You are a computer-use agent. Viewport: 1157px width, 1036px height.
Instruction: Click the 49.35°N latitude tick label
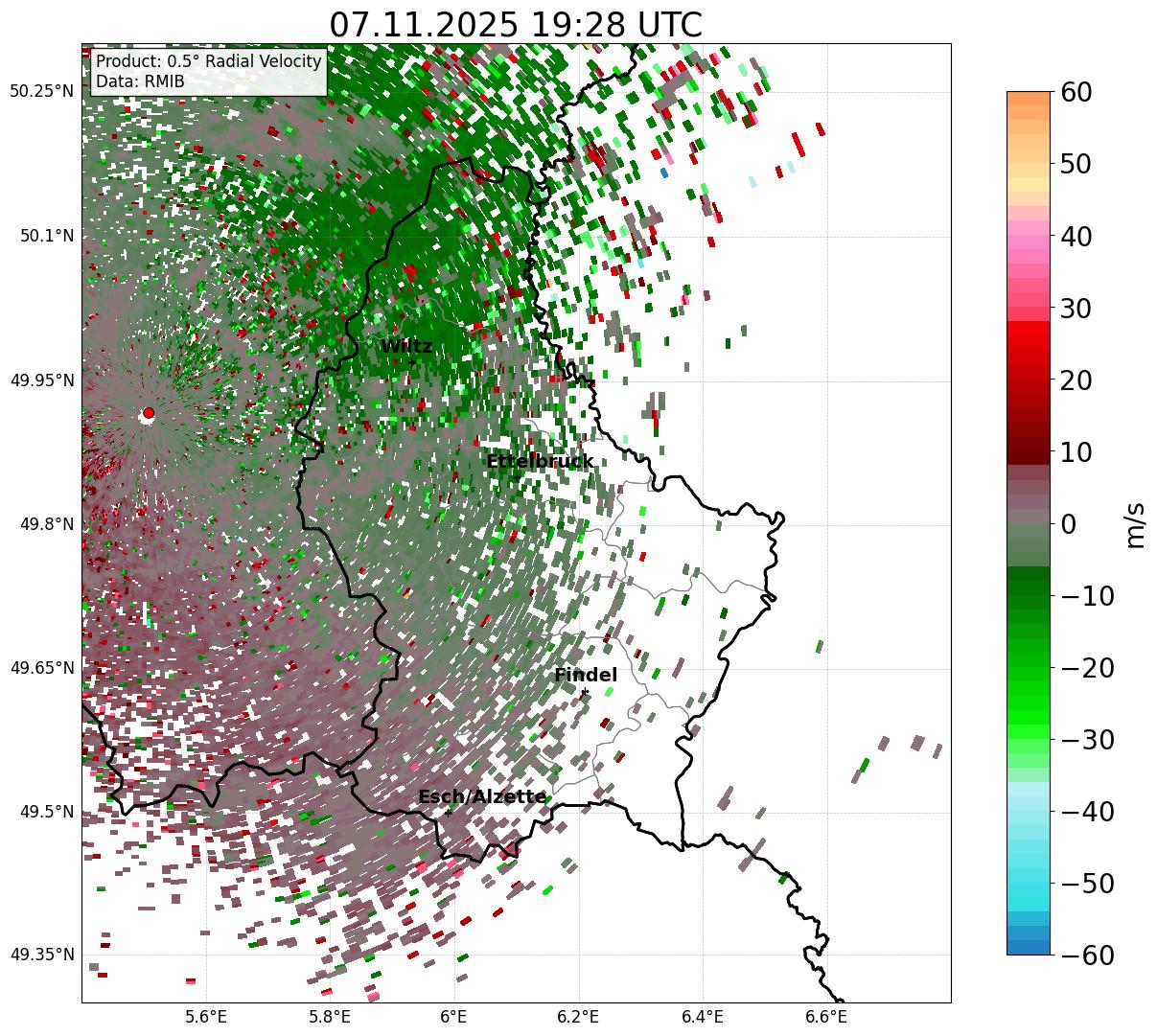click(x=41, y=955)
